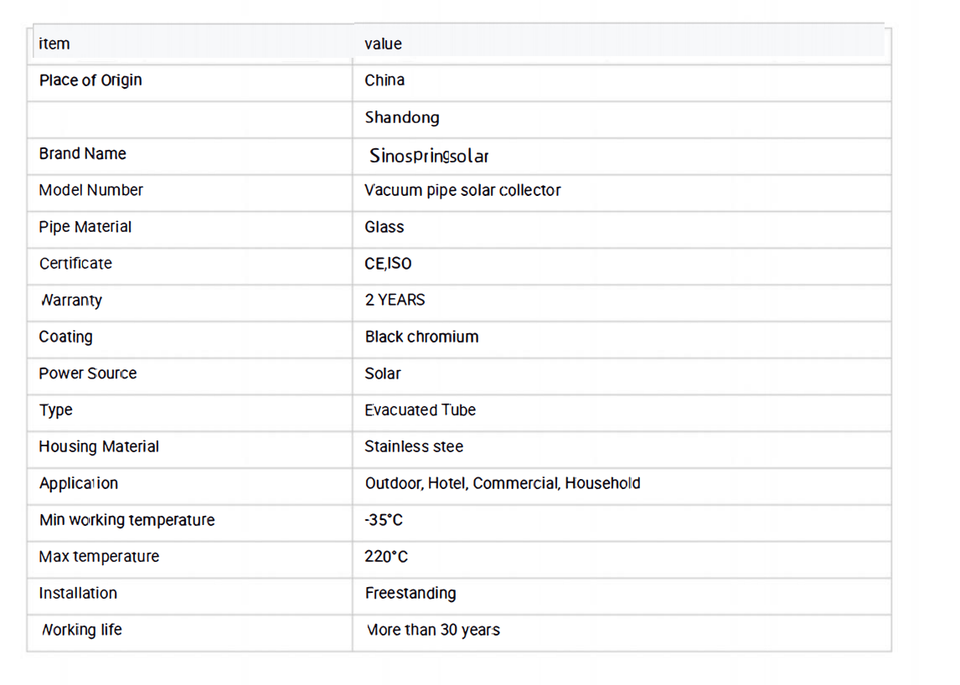Click the 'value' column header
This screenshot has height=685, width=960.
(x=383, y=44)
